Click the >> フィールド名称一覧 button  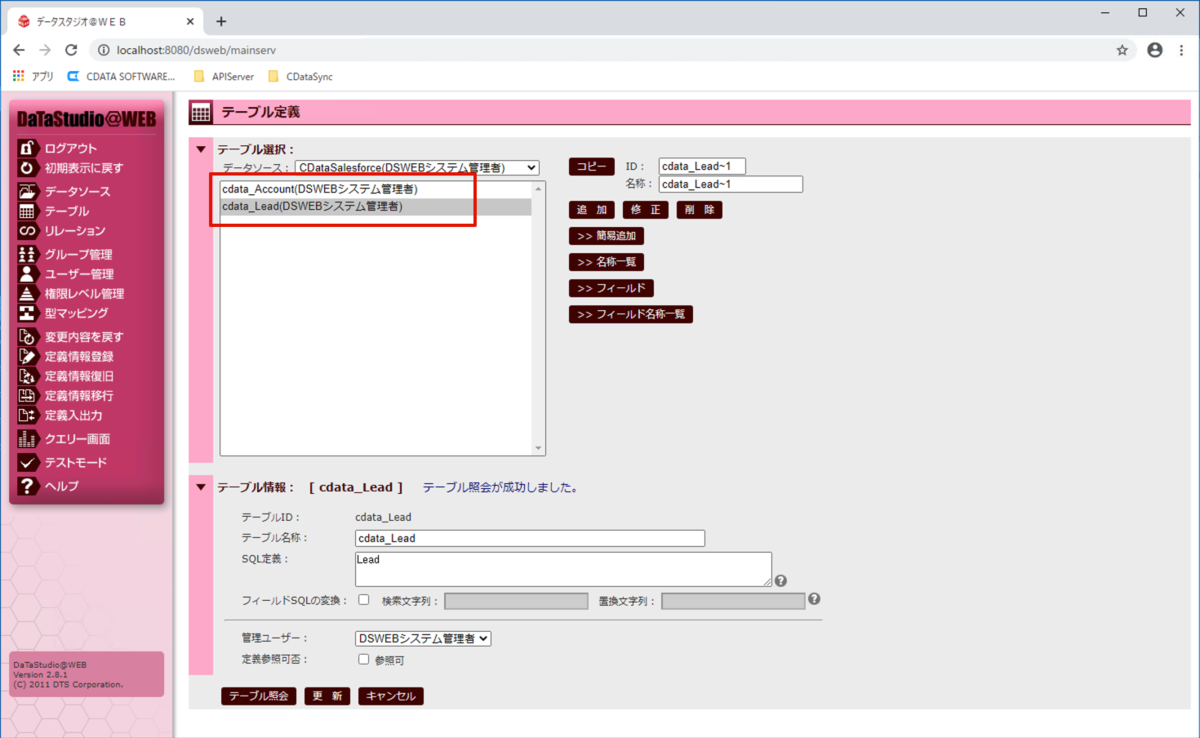[631, 314]
